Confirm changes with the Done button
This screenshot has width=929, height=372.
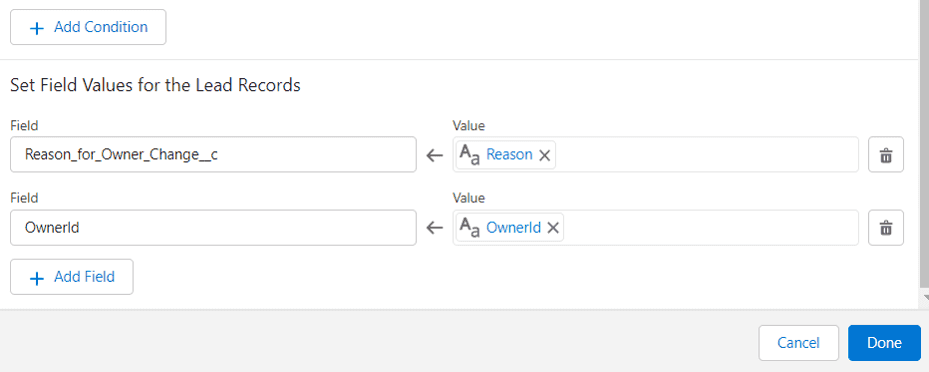(x=885, y=343)
